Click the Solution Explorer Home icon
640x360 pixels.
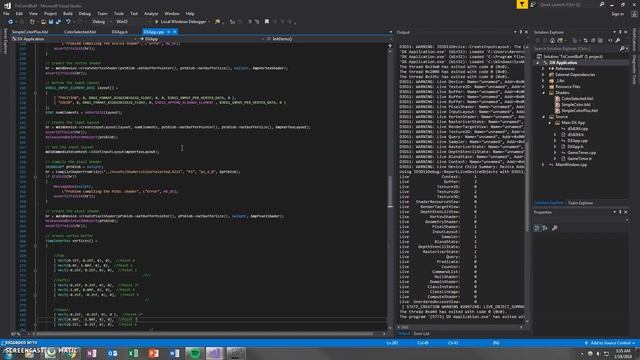(552, 40)
